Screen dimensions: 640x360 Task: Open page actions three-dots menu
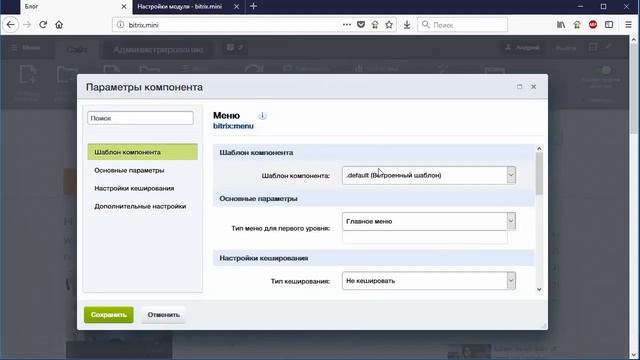(347, 24)
